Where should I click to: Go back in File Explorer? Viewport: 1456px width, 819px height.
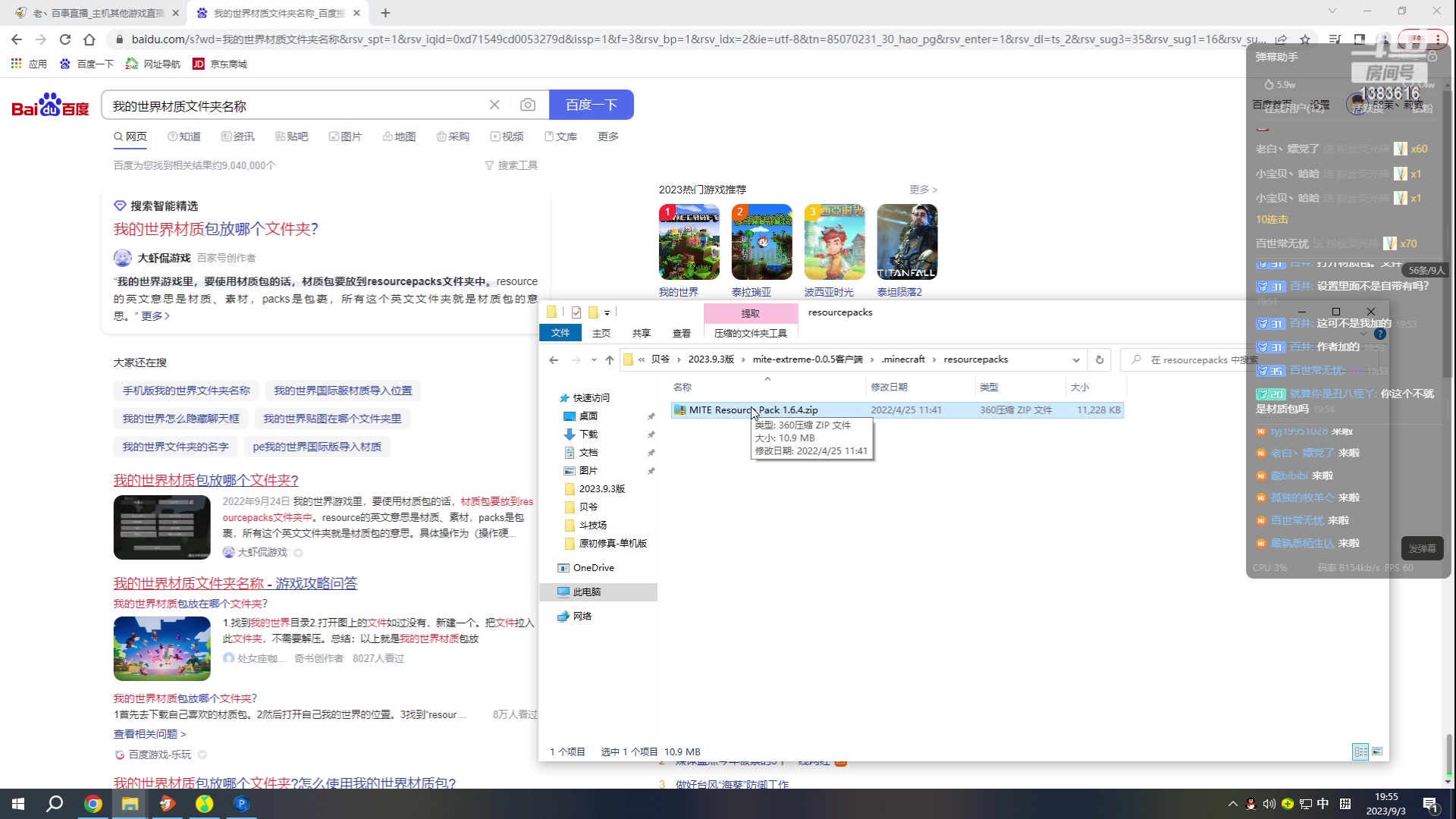554,359
